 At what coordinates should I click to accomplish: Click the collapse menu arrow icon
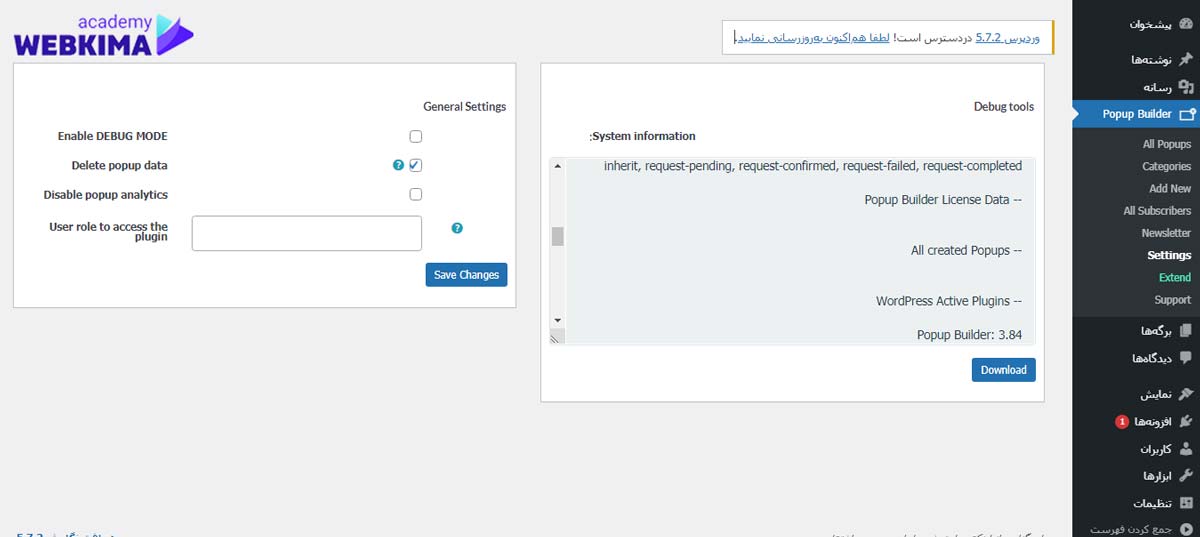1185,529
